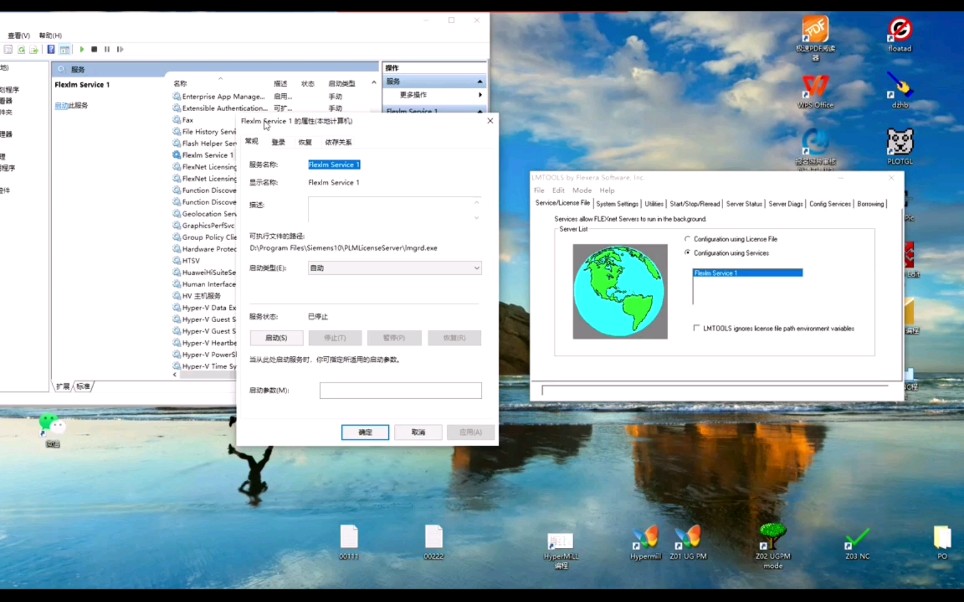Click the Stop Service square toolbar icon
Image resolution: width=964 pixels, height=602 pixels.
coord(94,49)
